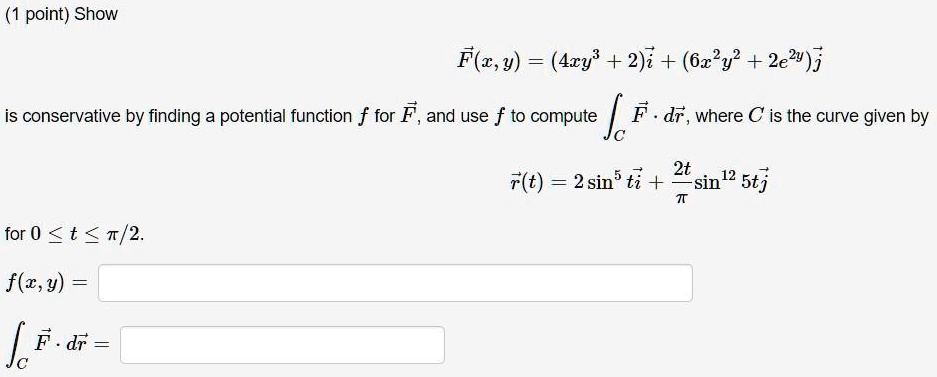The image size is (937, 377).
Task: Select the vector field F(x, y) equation
Action: (x=640, y=59)
